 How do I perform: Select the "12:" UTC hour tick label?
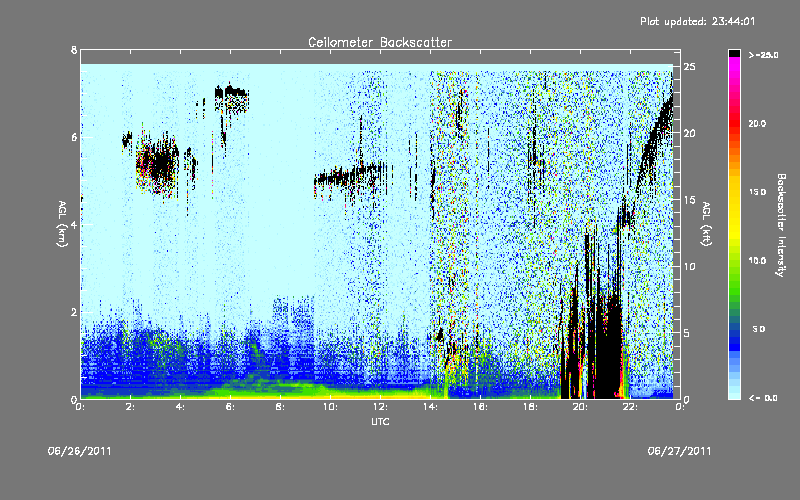(380, 407)
